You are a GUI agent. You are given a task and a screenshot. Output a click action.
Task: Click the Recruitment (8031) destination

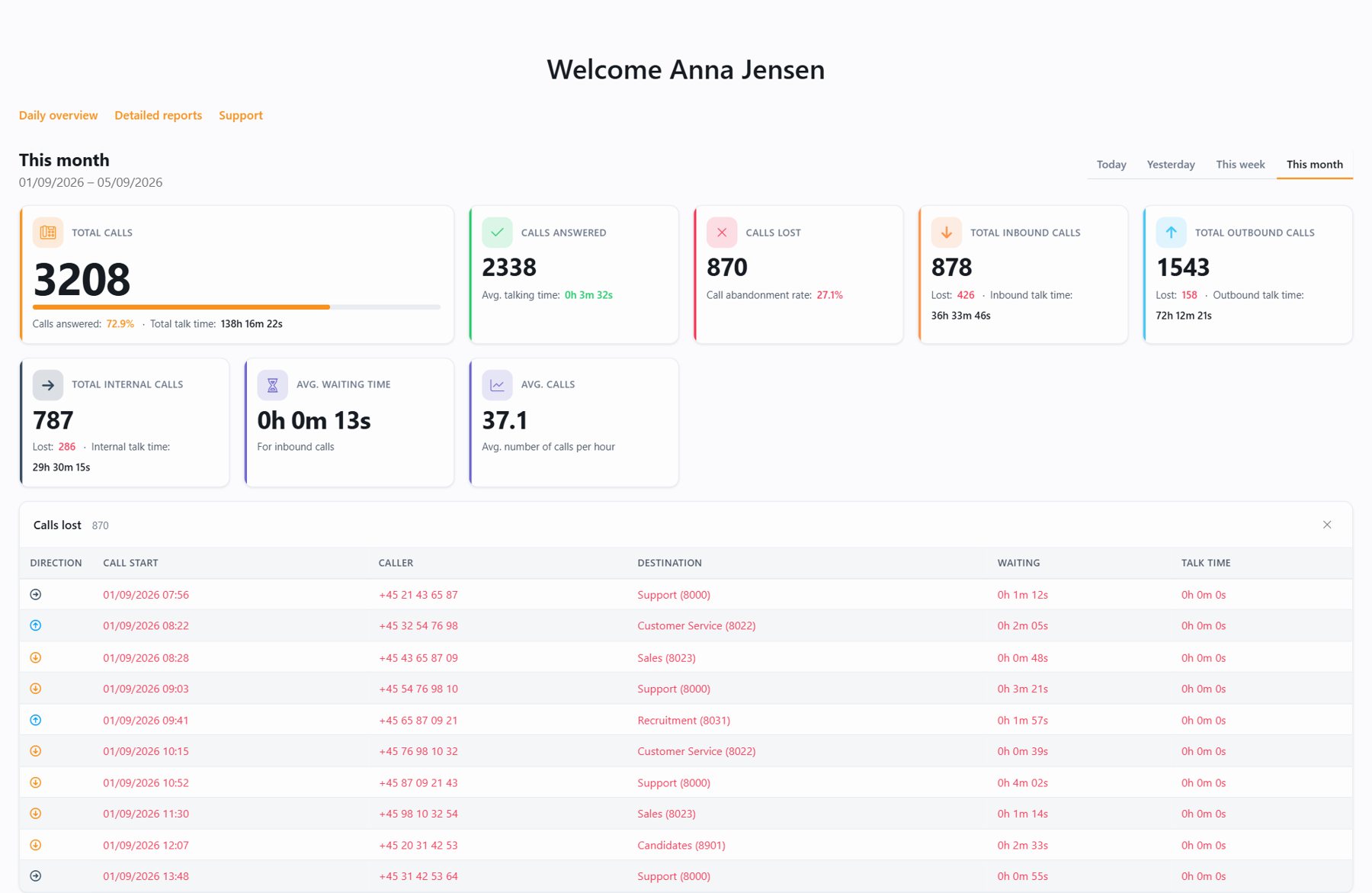pos(684,721)
